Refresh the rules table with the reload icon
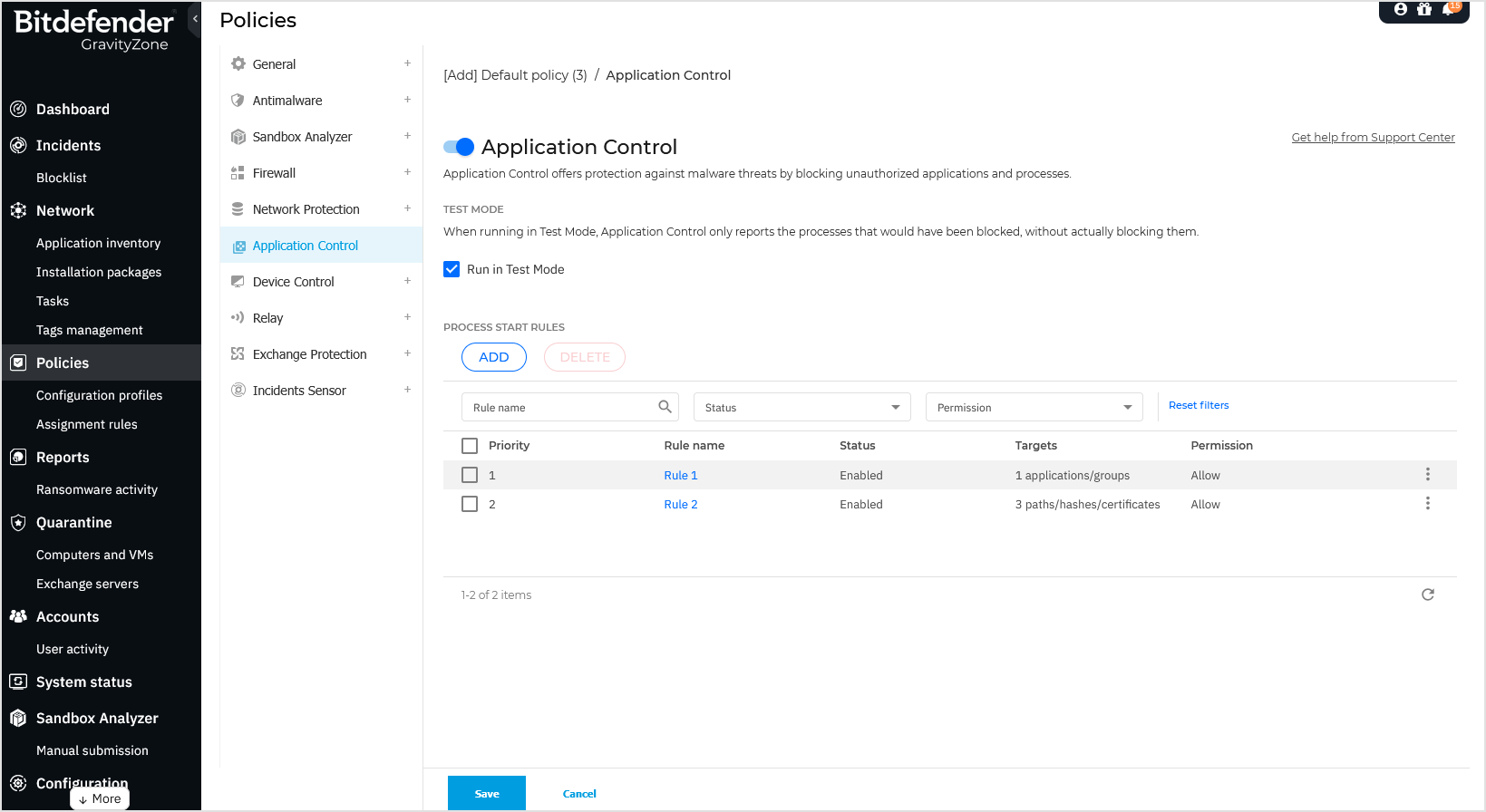The height and width of the screenshot is (812, 1486). click(x=1428, y=594)
